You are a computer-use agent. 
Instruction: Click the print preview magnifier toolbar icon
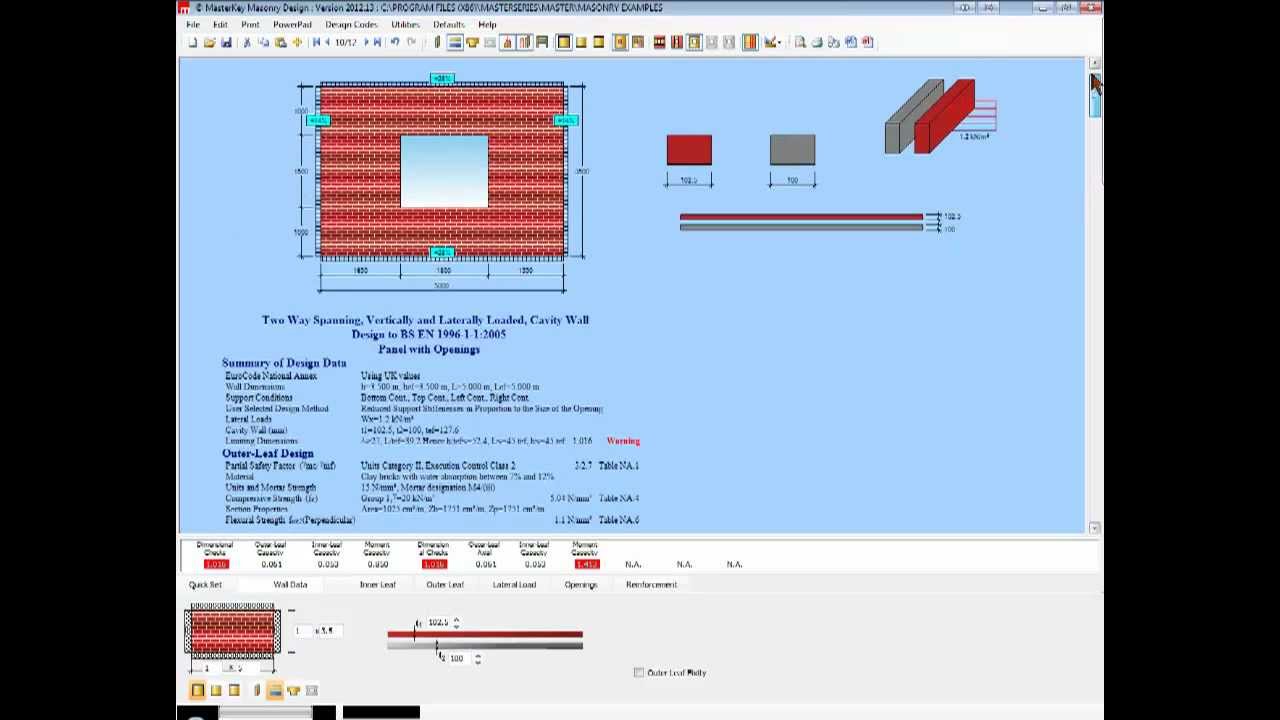(800, 42)
